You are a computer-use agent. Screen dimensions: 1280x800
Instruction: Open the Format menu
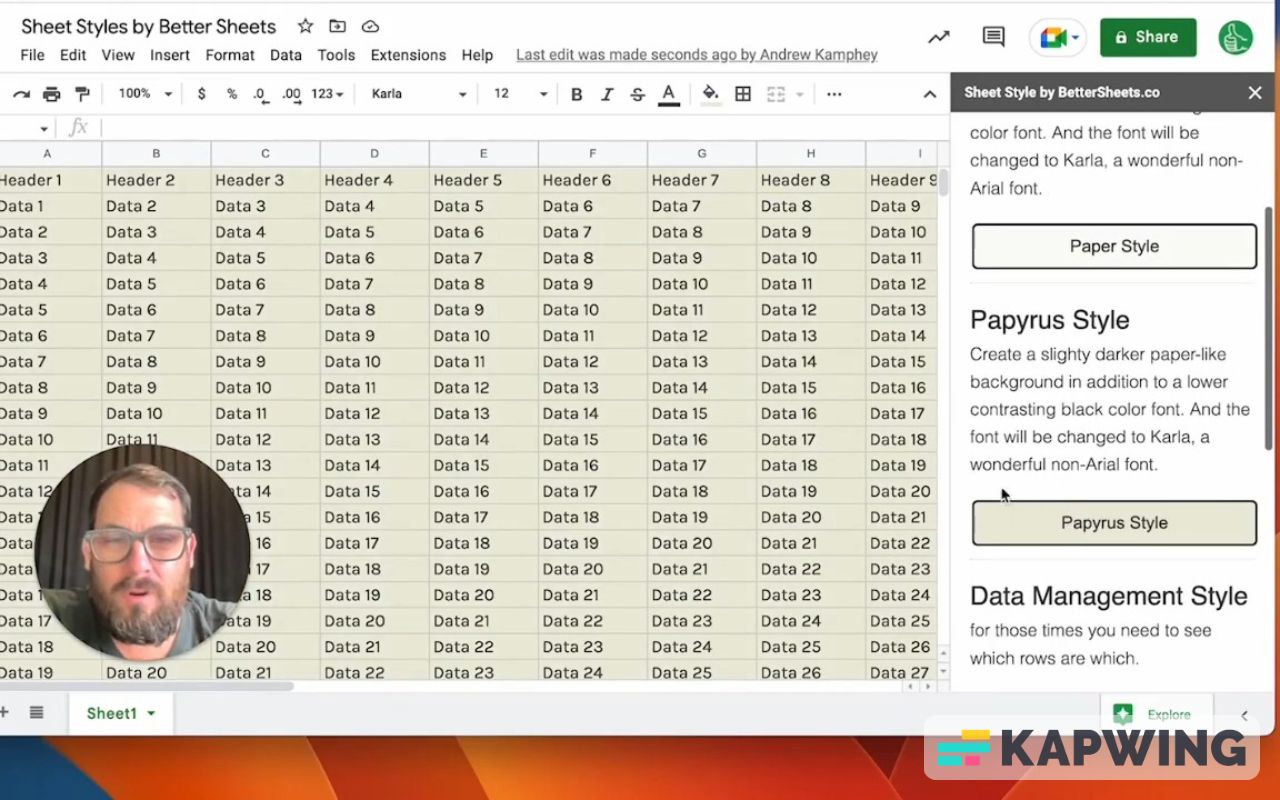[x=230, y=55]
